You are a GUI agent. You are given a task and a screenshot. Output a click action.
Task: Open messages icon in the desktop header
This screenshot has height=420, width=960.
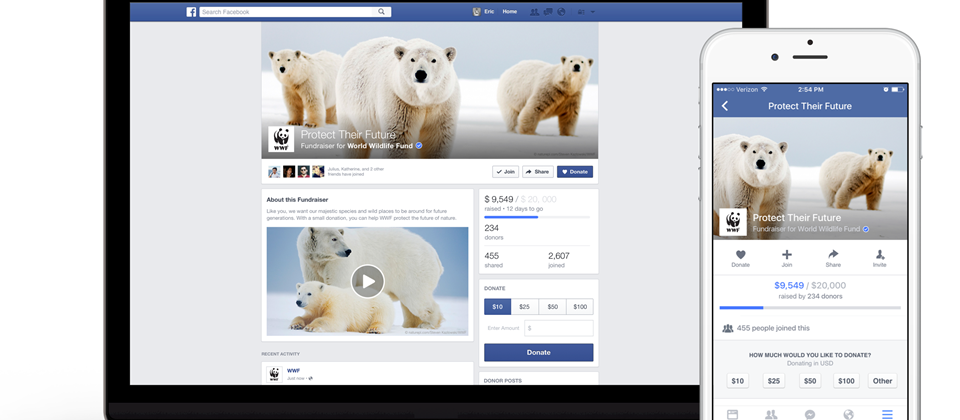pos(548,12)
